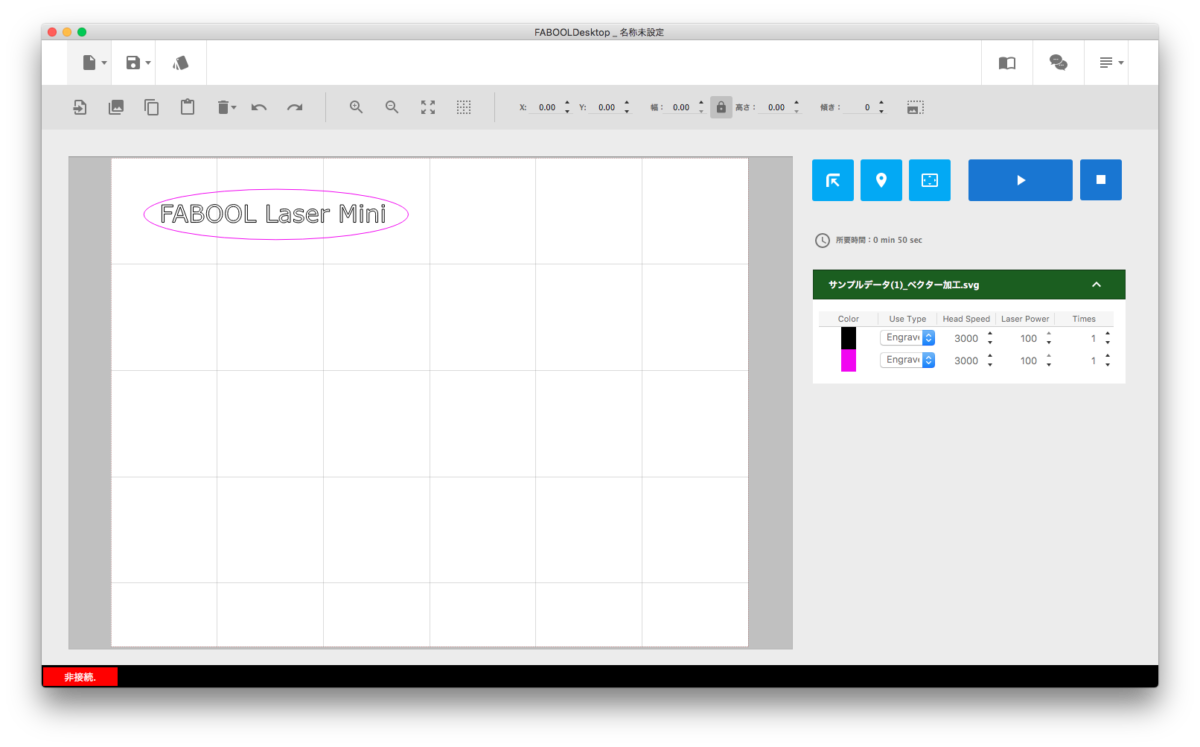
Task: Click the zoom in magnifier
Action: tap(356, 107)
